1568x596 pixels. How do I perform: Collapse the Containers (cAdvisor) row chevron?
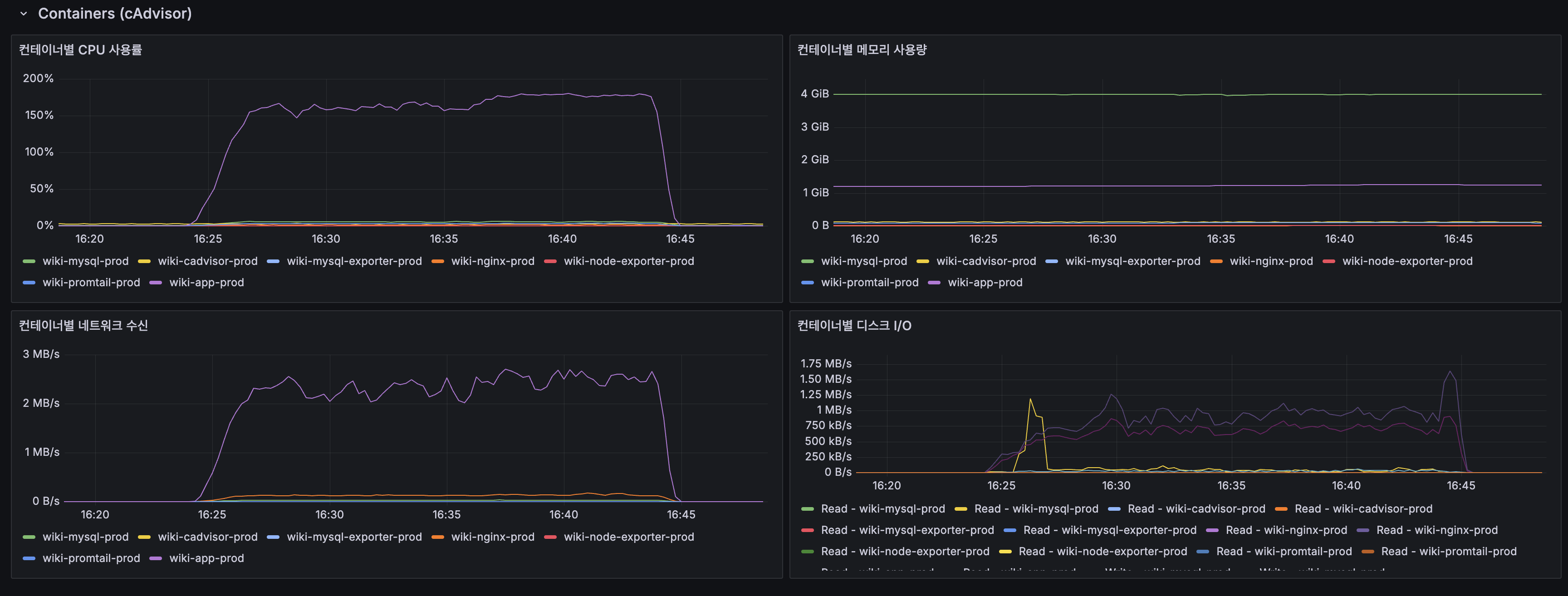click(24, 14)
